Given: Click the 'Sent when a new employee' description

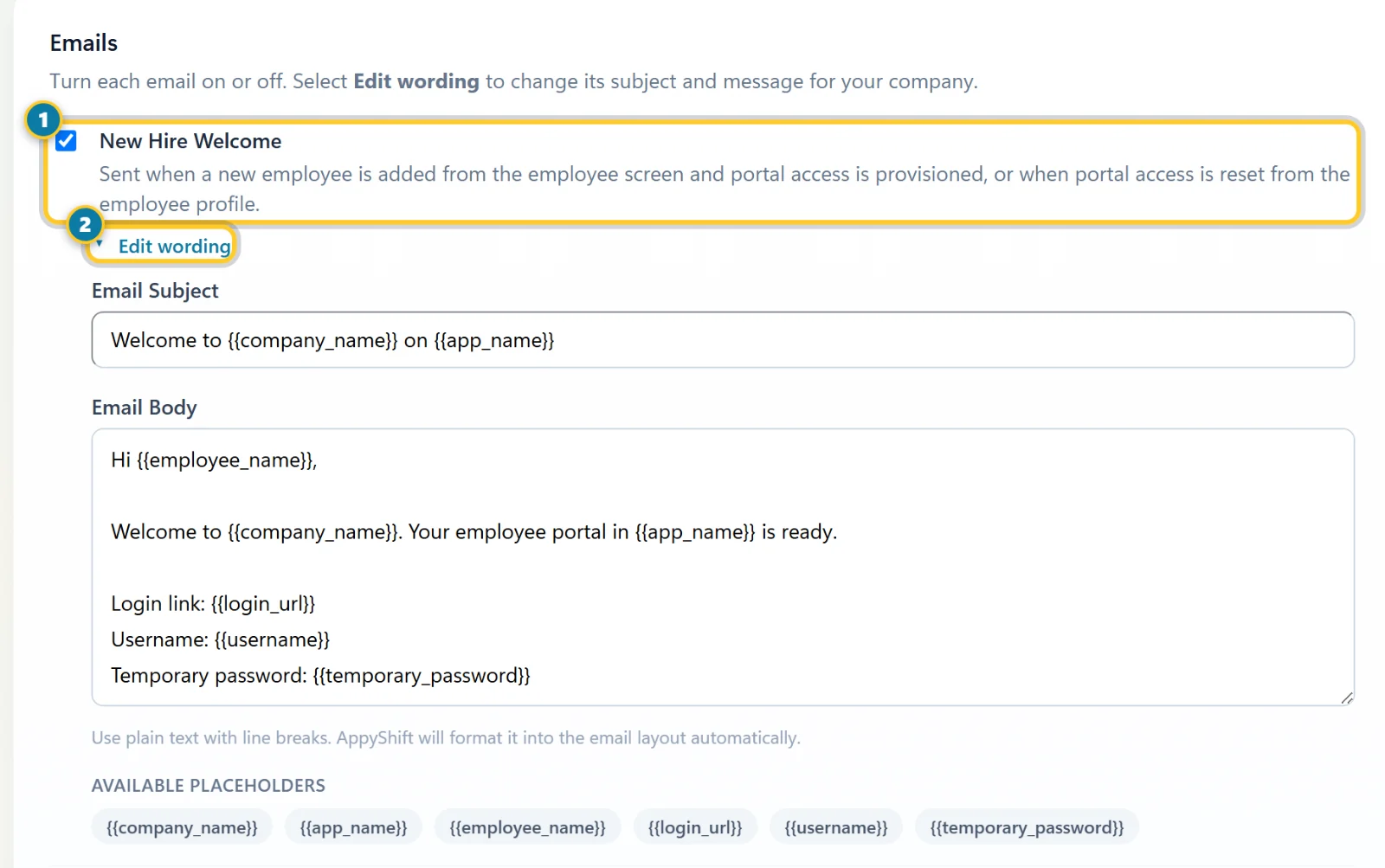Looking at the screenshot, I should [725, 189].
